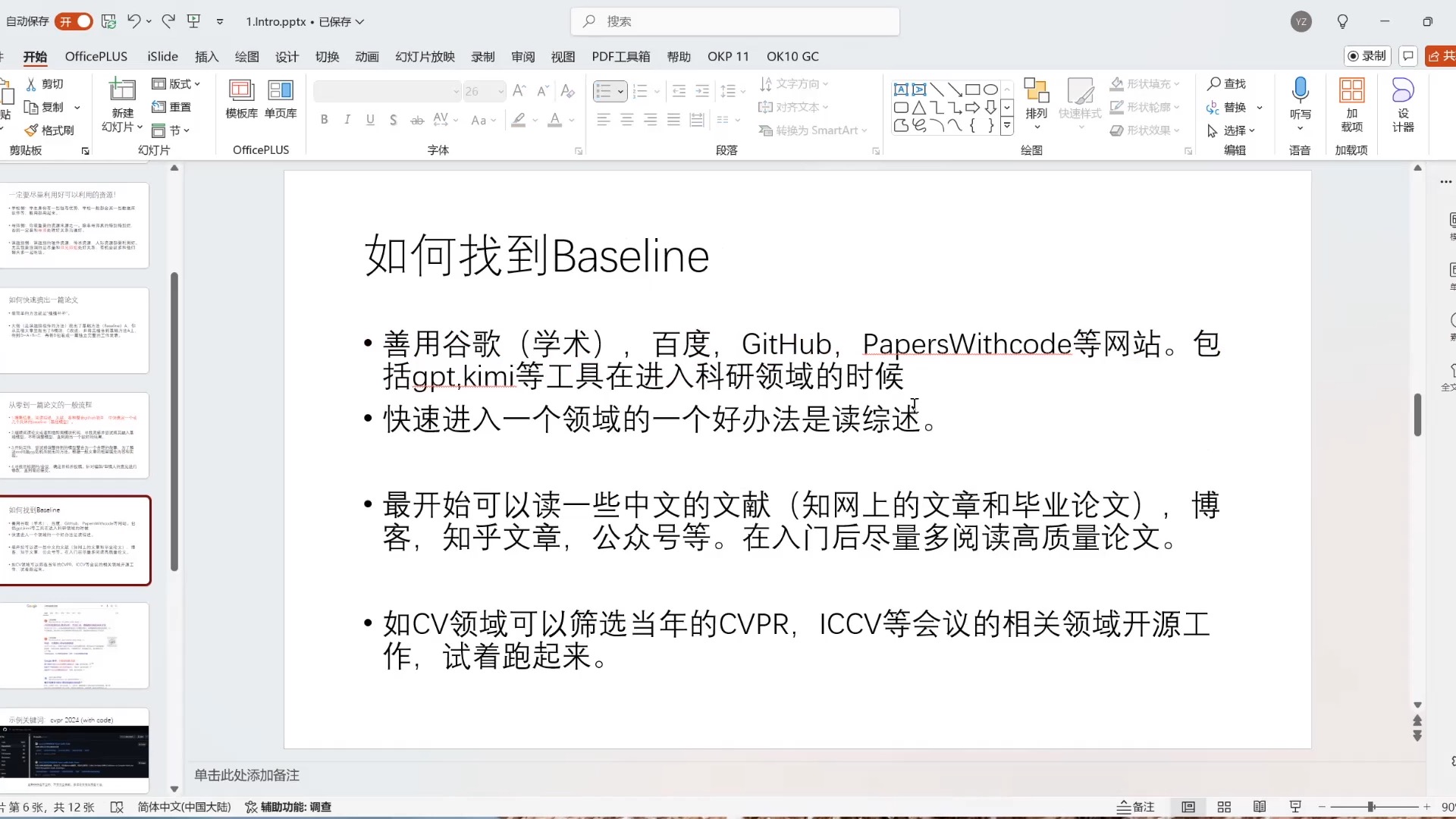
Task: Switch to Slide Sorter view
Action: point(1224,807)
